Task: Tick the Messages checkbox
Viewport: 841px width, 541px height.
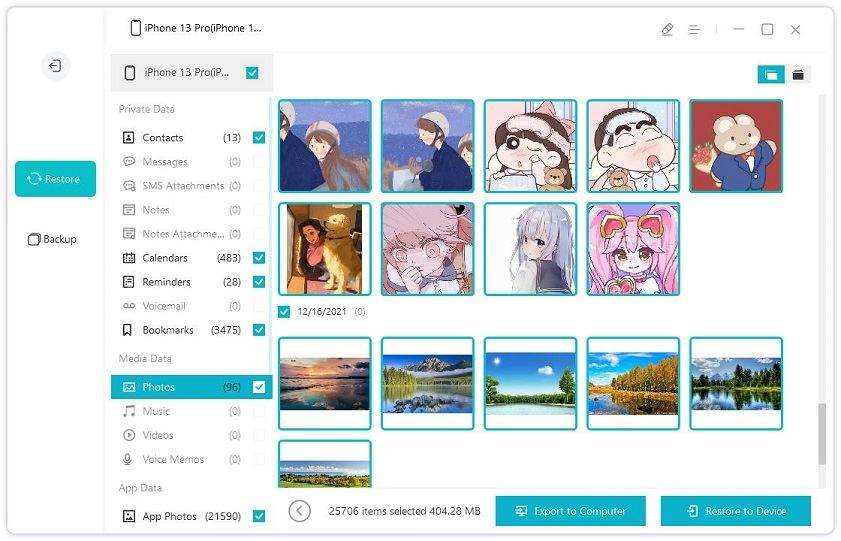Action: click(259, 161)
